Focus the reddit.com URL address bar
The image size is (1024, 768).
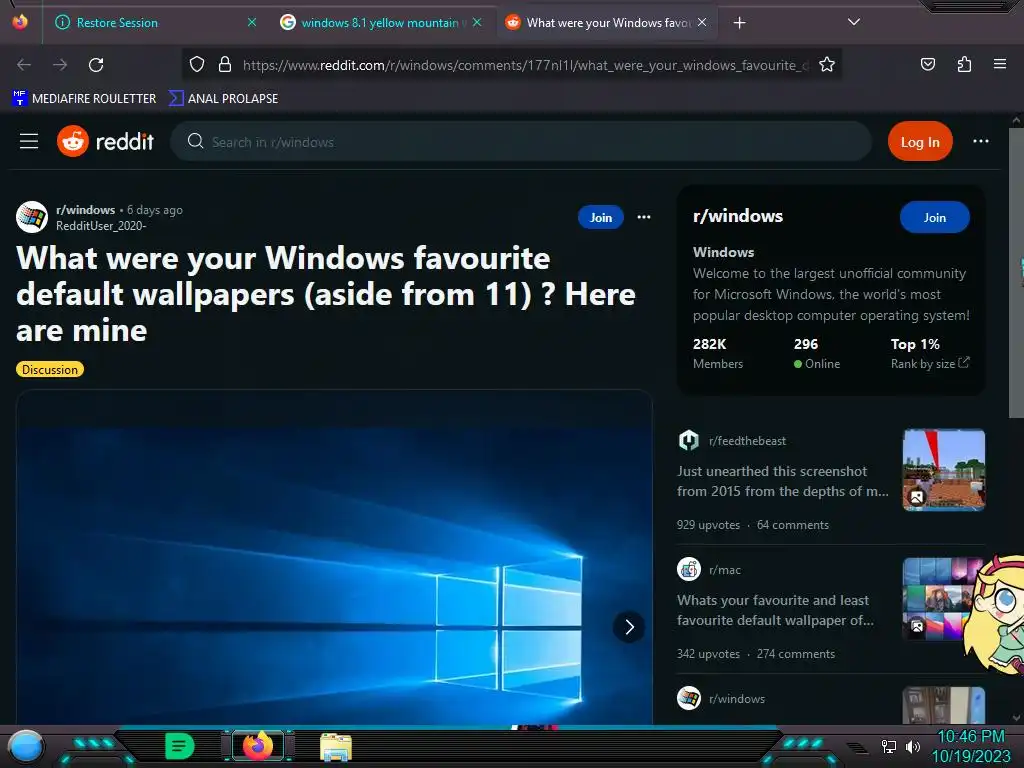pos(524,65)
